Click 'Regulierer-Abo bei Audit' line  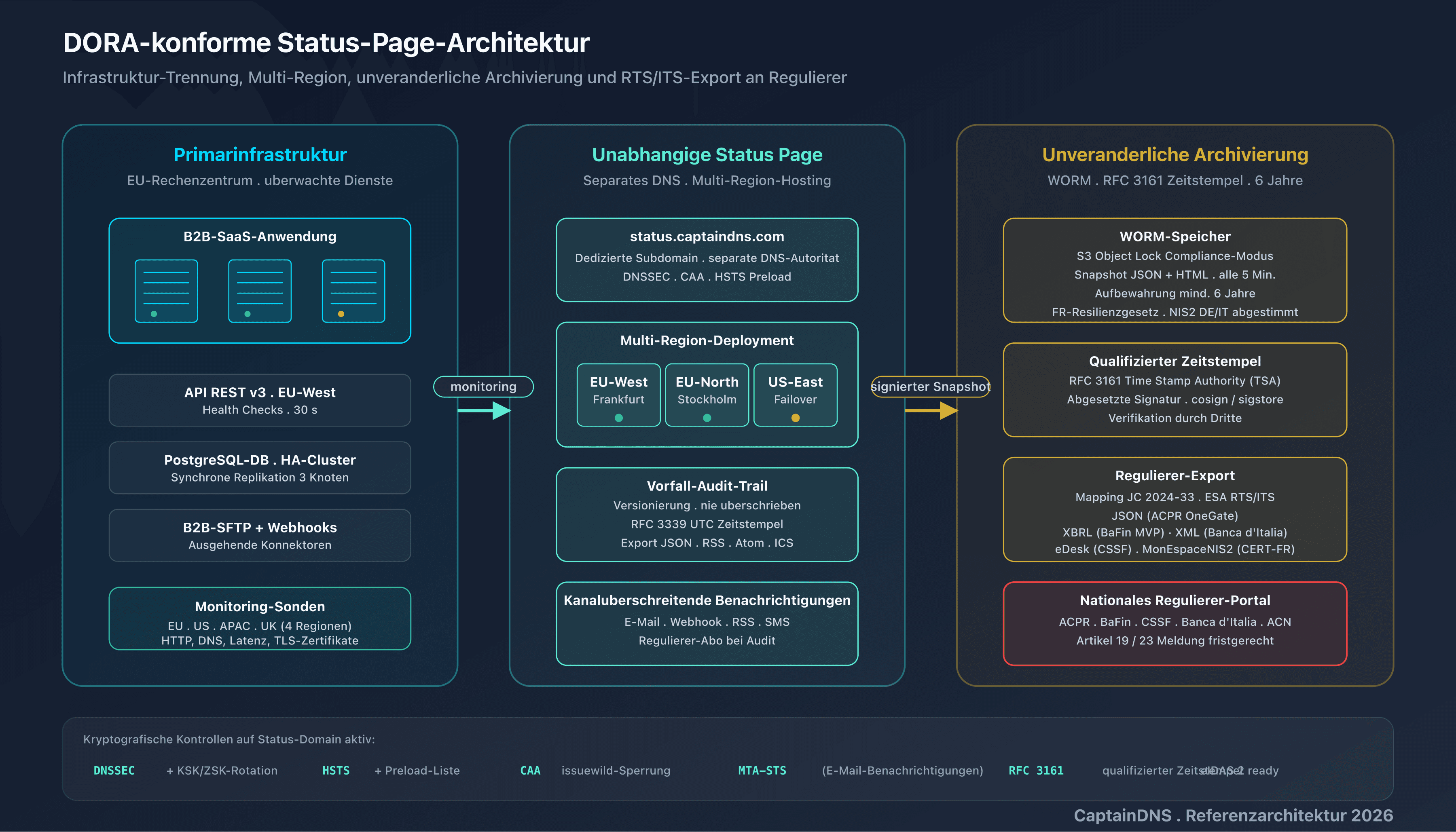[707, 640]
